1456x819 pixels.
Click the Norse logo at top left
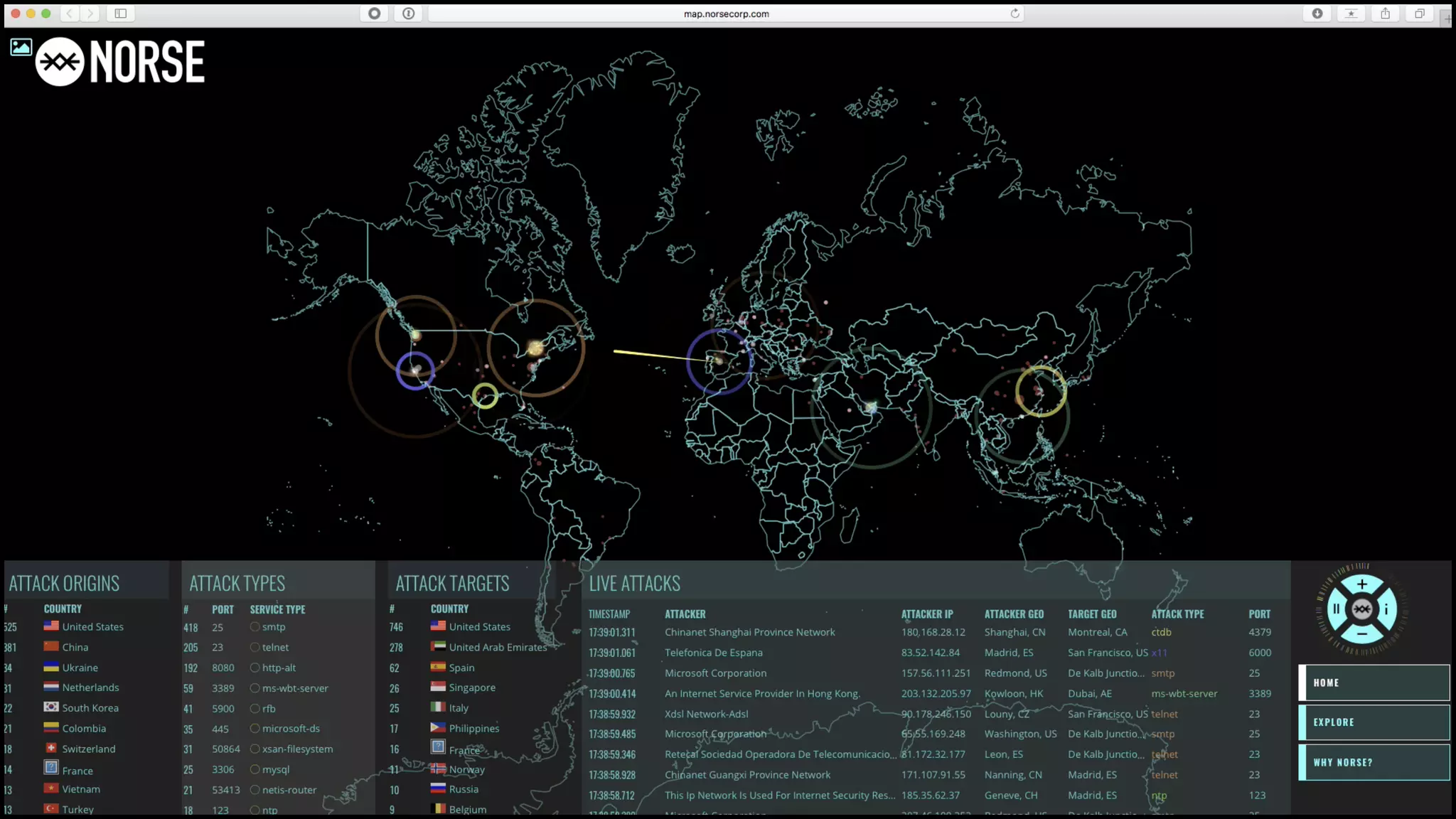121,62
